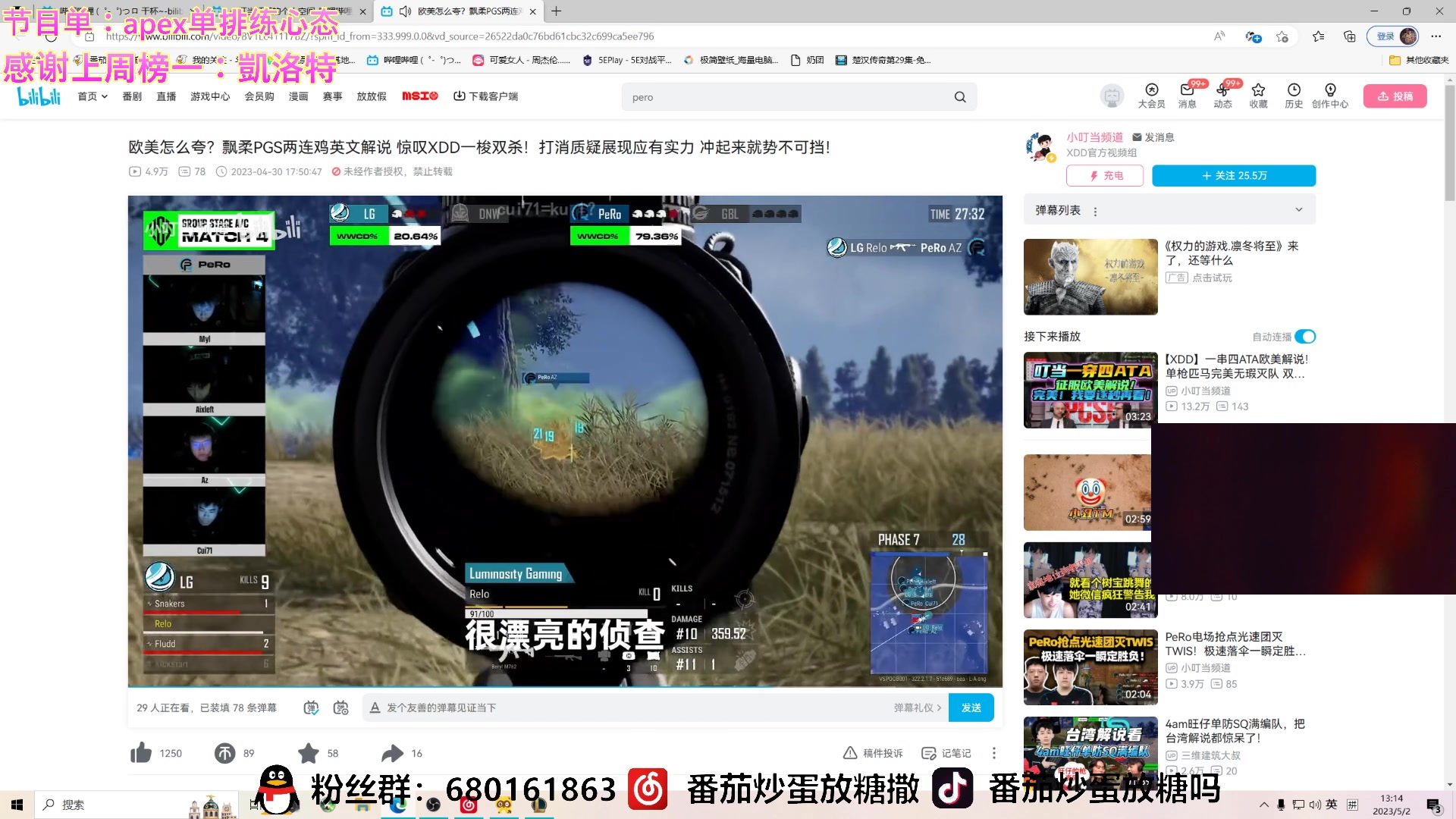Open the 小叮当频道 uploader name
This screenshot has height=819, width=1456.
(1094, 137)
